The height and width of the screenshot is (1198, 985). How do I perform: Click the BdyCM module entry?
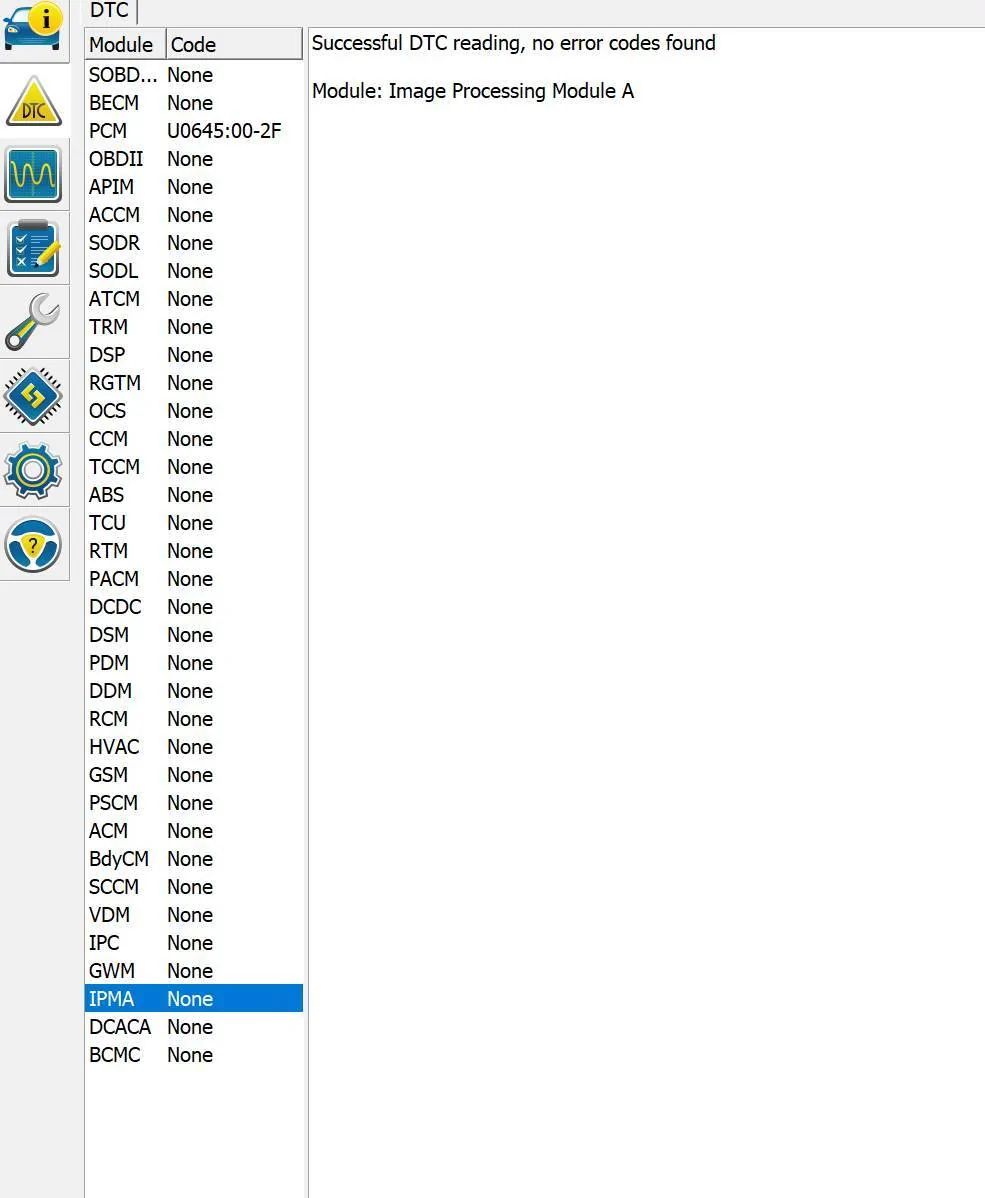[x=193, y=859]
